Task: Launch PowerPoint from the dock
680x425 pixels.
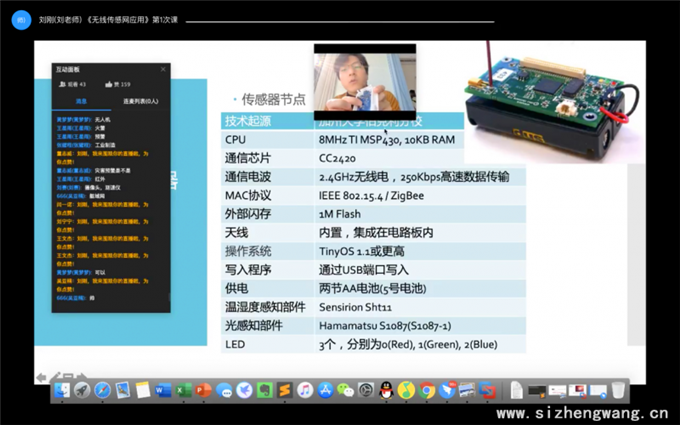Action: (x=203, y=390)
